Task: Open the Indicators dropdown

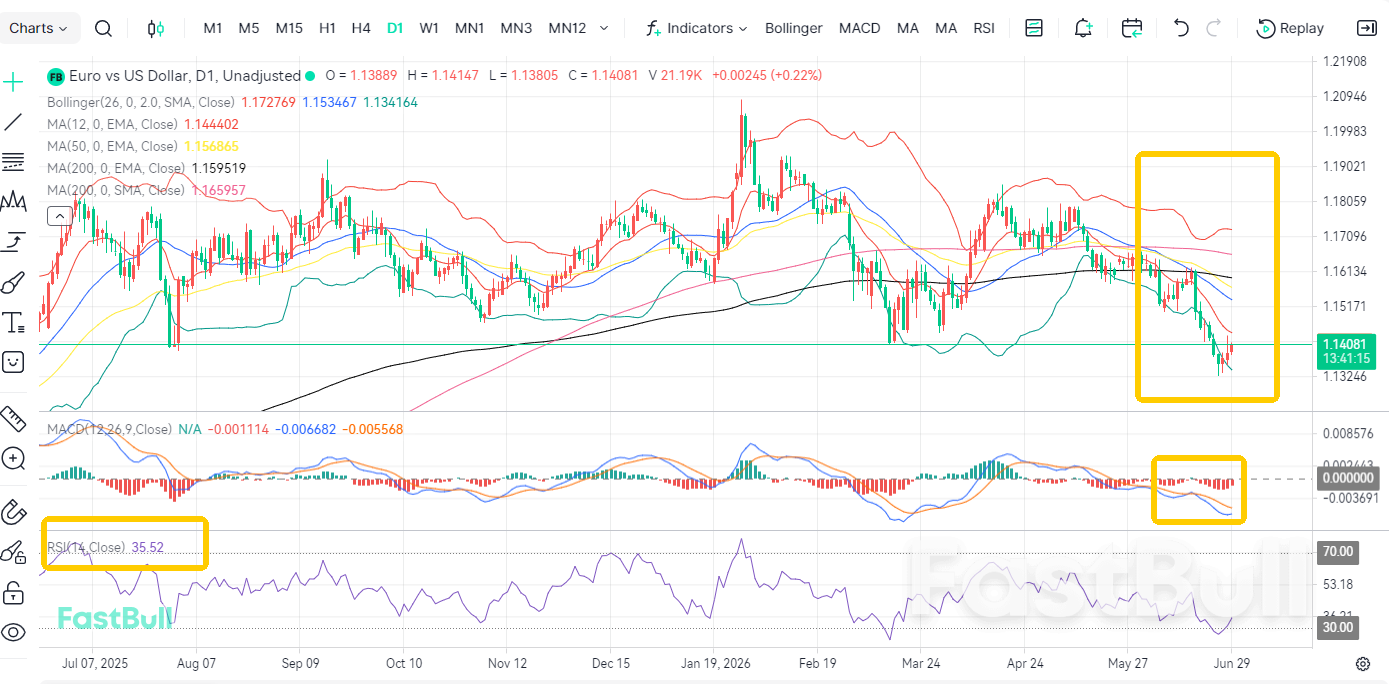Action: (697, 28)
